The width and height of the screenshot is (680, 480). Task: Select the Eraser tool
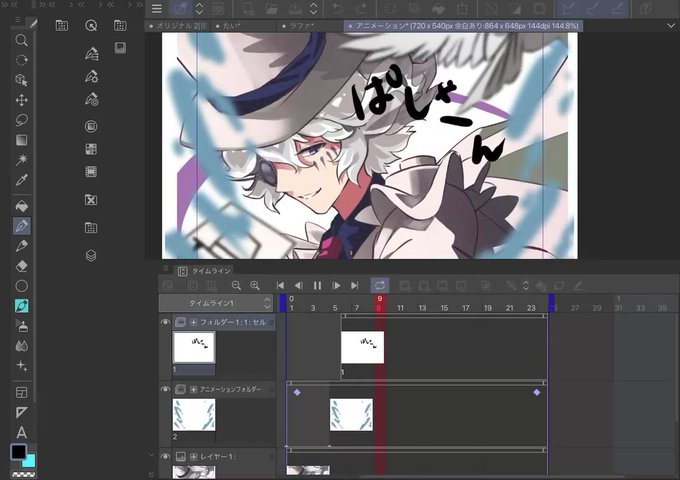click(21, 266)
